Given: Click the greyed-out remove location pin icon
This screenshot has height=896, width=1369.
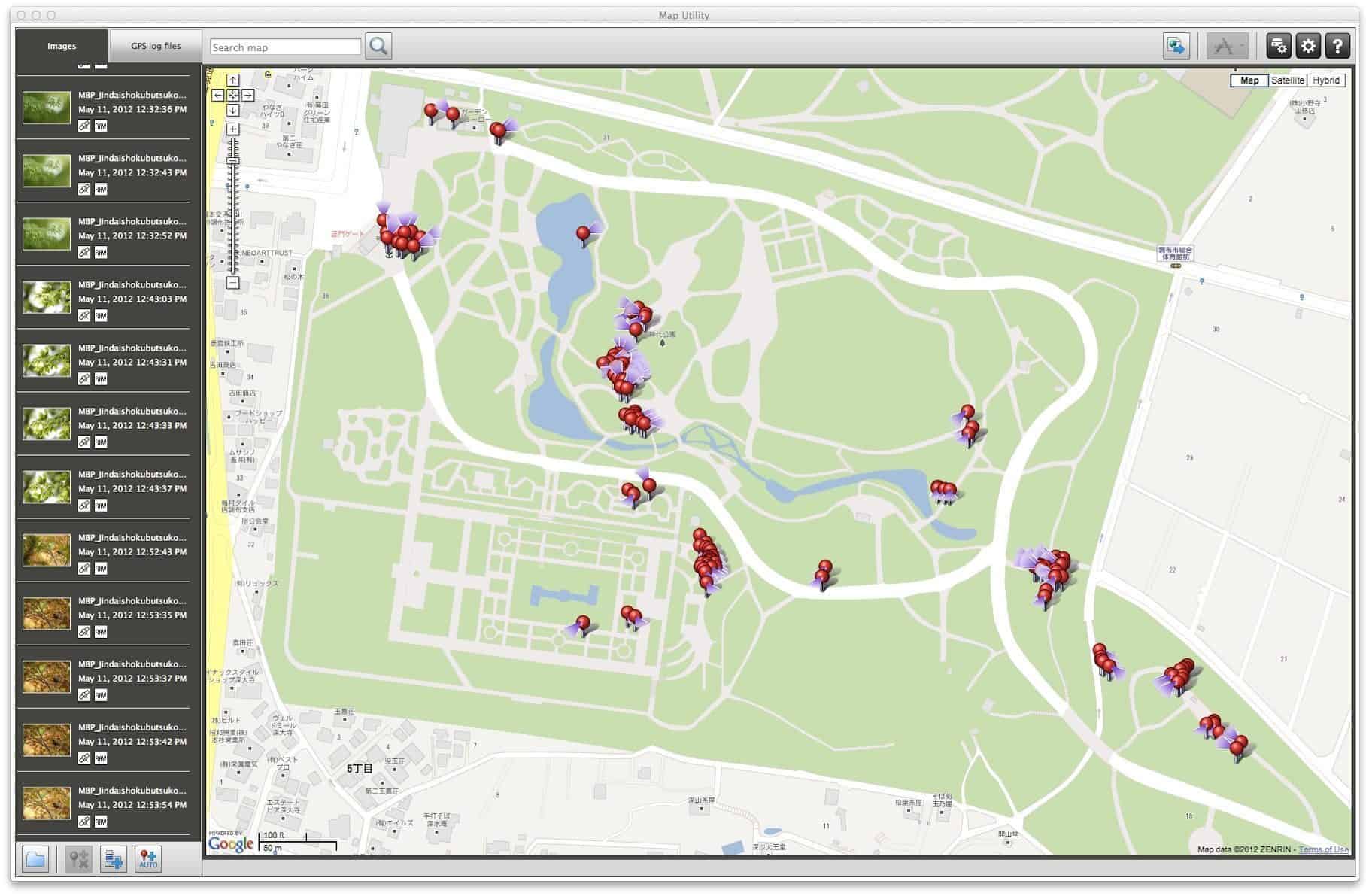Looking at the screenshot, I should tap(78, 859).
